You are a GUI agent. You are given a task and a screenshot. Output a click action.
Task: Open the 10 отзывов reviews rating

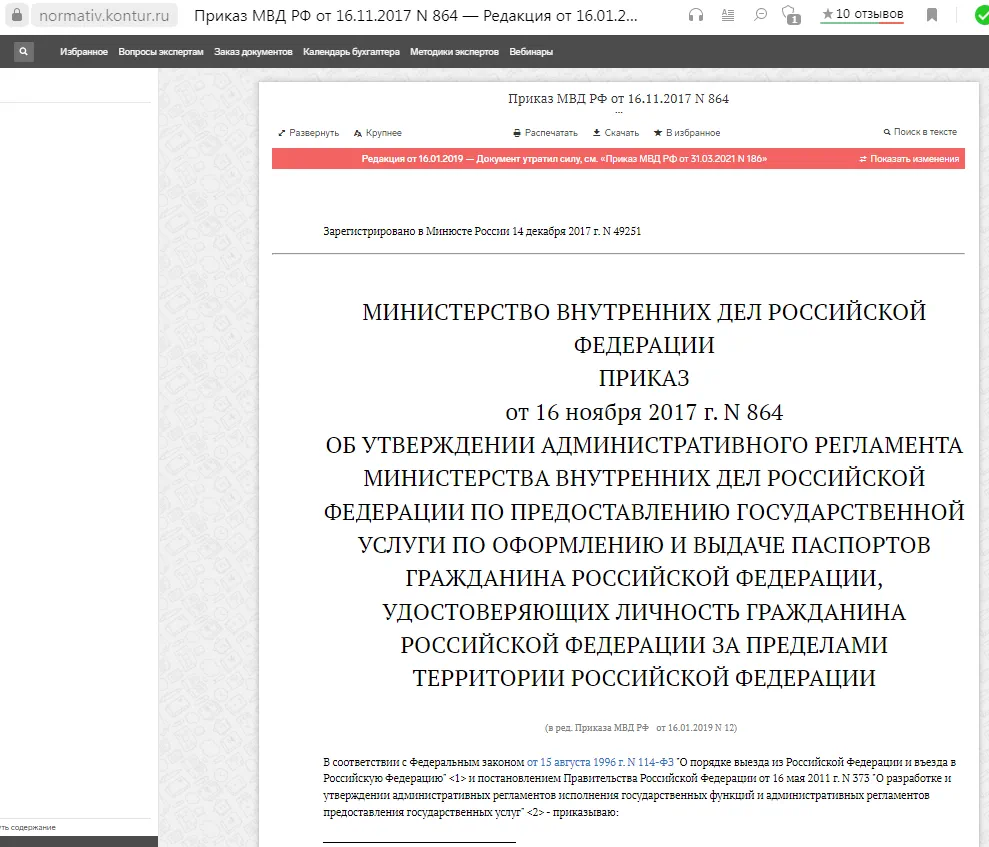862,14
